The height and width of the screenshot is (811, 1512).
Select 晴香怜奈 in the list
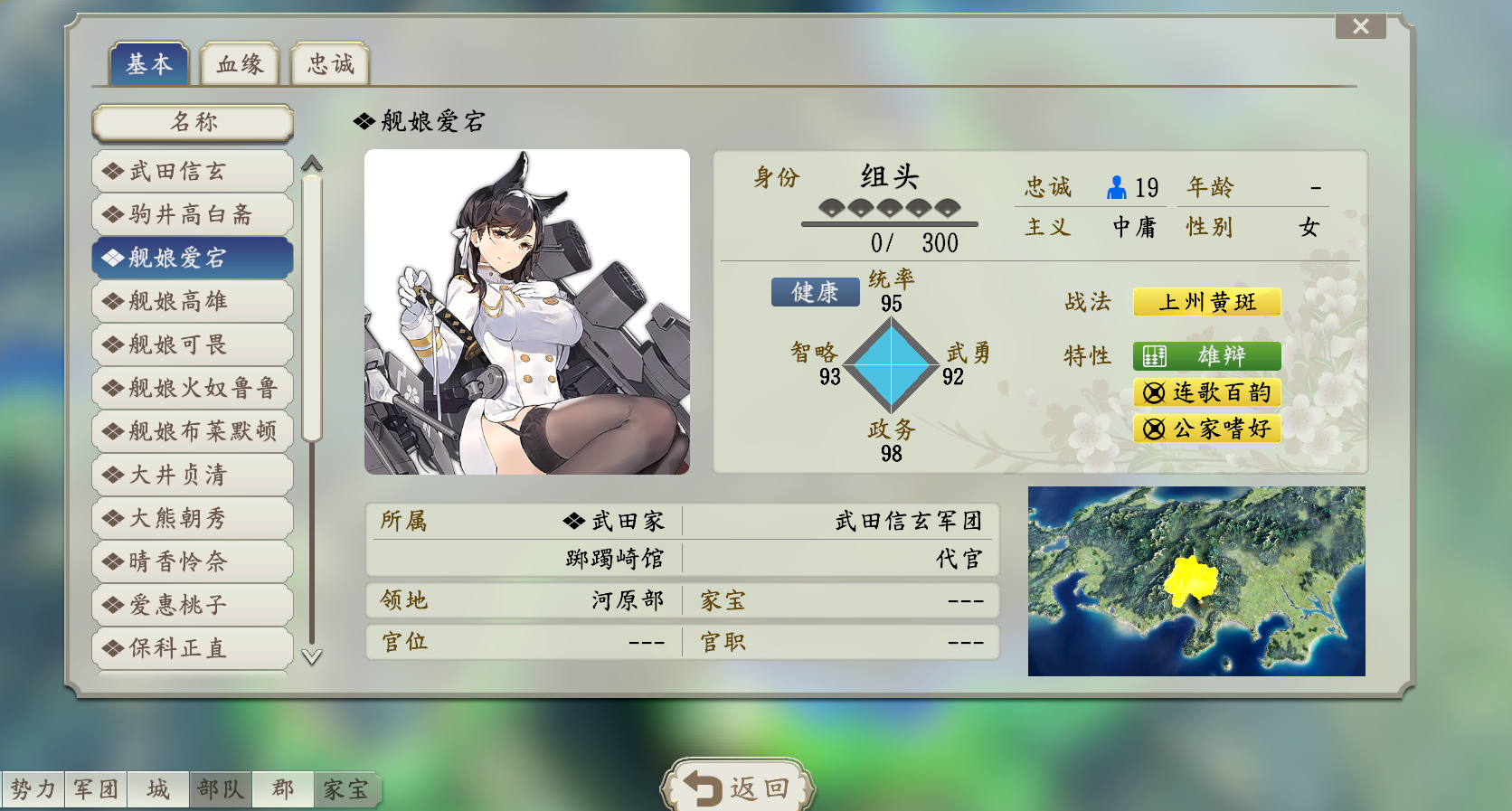click(193, 561)
